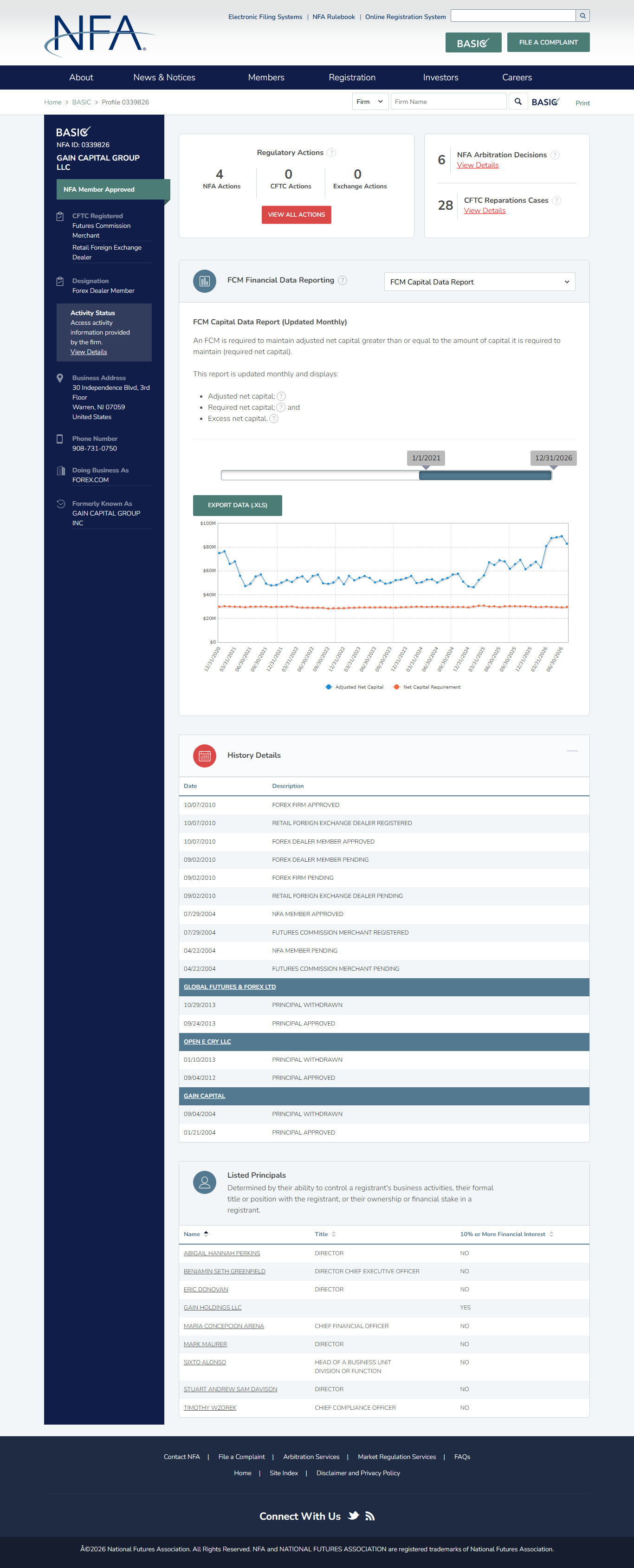The height and width of the screenshot is (1568, 634).
Task: Click the Firm Name input field
Action: tap(448, 102)
